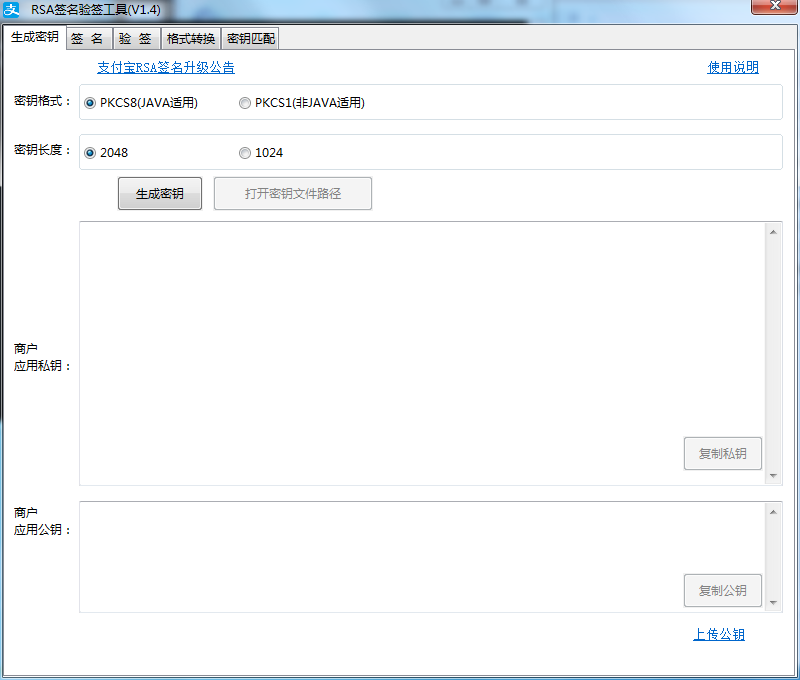Open the 使用说明 link
Image resolution: width=800 pixels, height=680 pixels.
point(733,68)
